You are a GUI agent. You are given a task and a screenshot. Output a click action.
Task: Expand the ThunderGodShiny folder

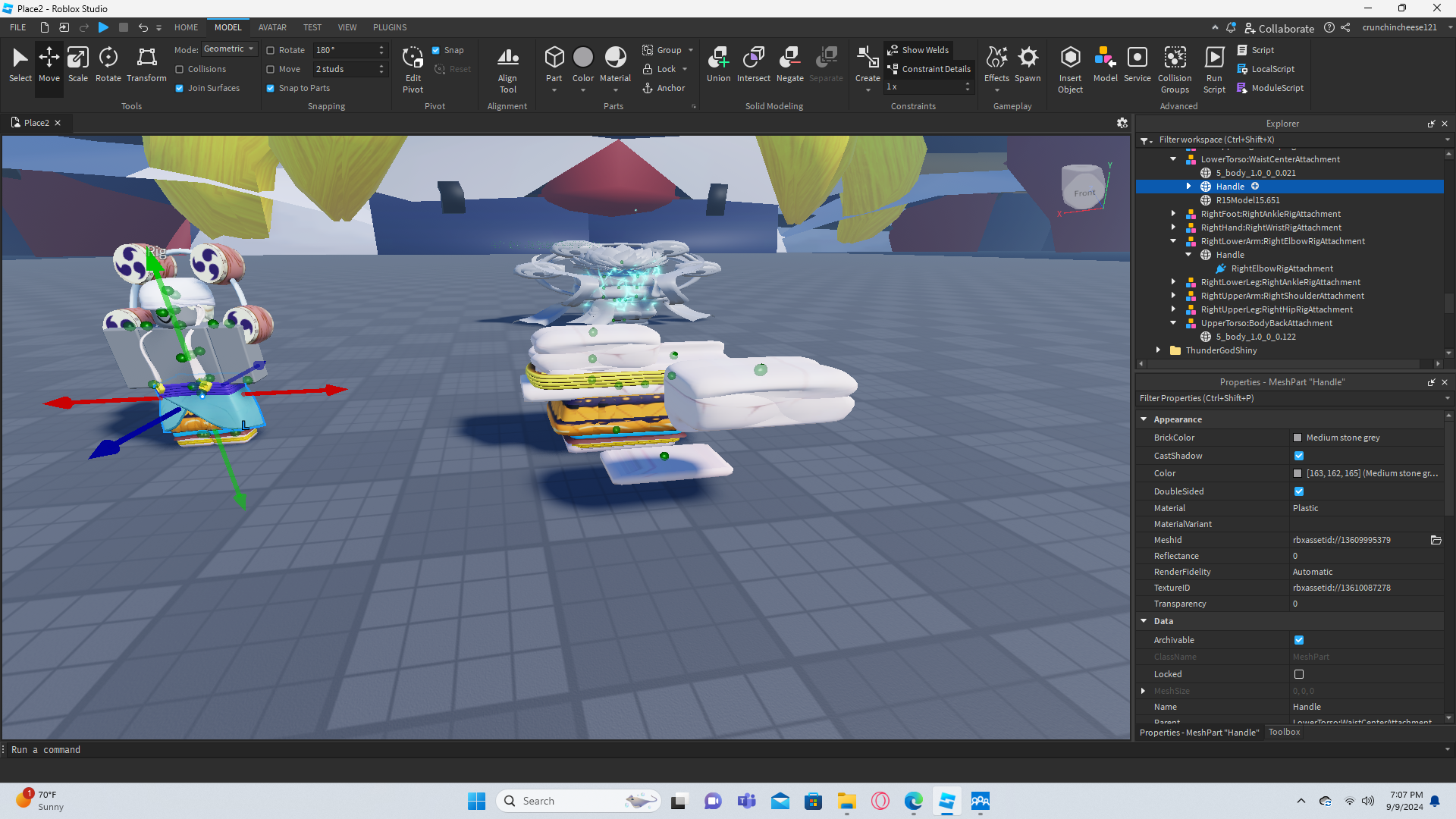pyautogui.click(x=1158, y=350)
